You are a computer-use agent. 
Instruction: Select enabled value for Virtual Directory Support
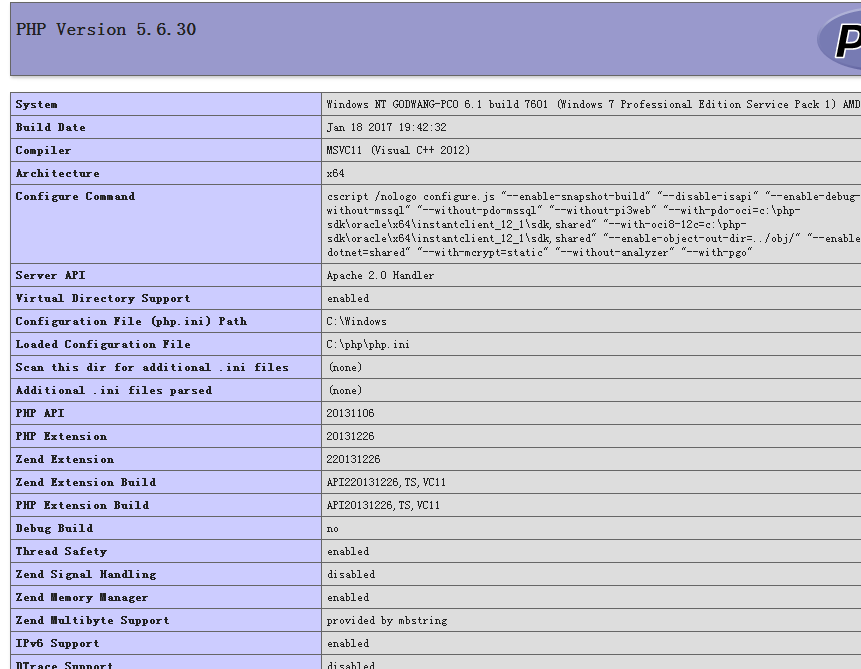[x=348, y=299]
